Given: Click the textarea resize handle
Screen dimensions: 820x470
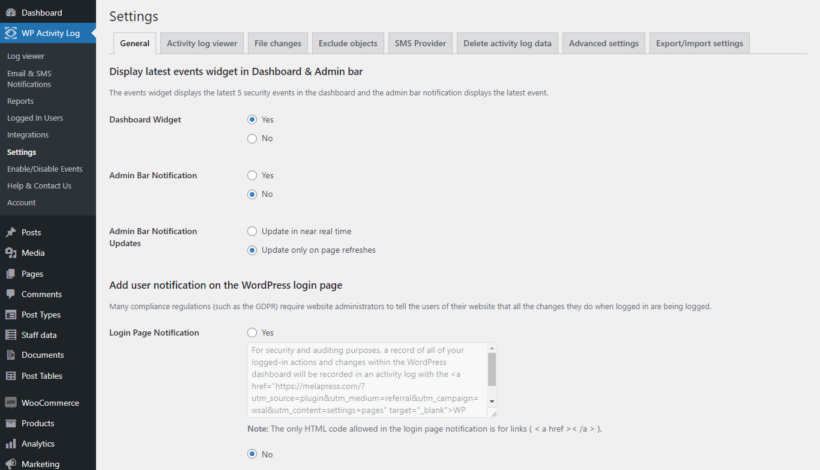Looking at the screenshot, I should click(493, 413).
